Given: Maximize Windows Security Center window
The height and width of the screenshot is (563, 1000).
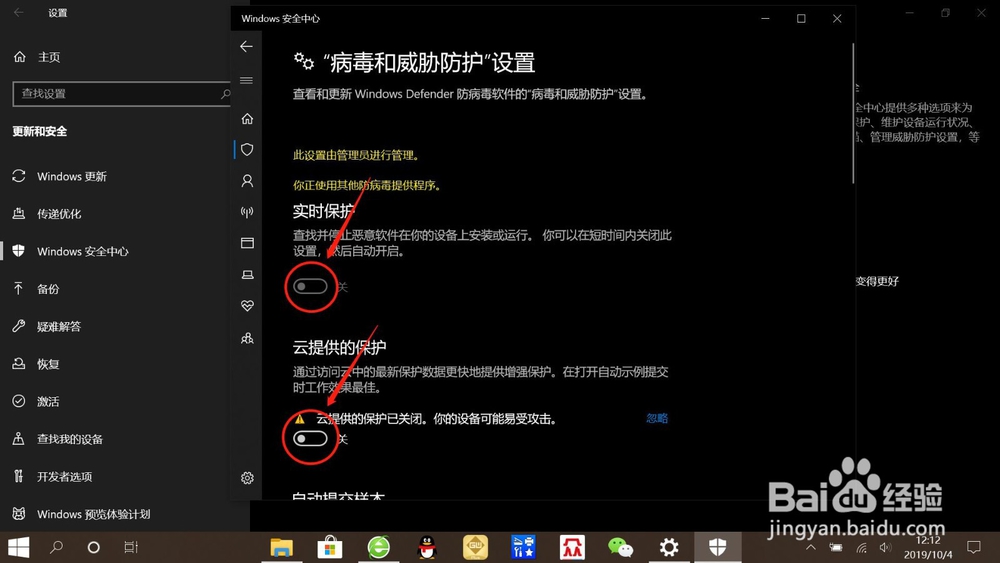Looking at the screenshot, I should (x=801, y=18).
